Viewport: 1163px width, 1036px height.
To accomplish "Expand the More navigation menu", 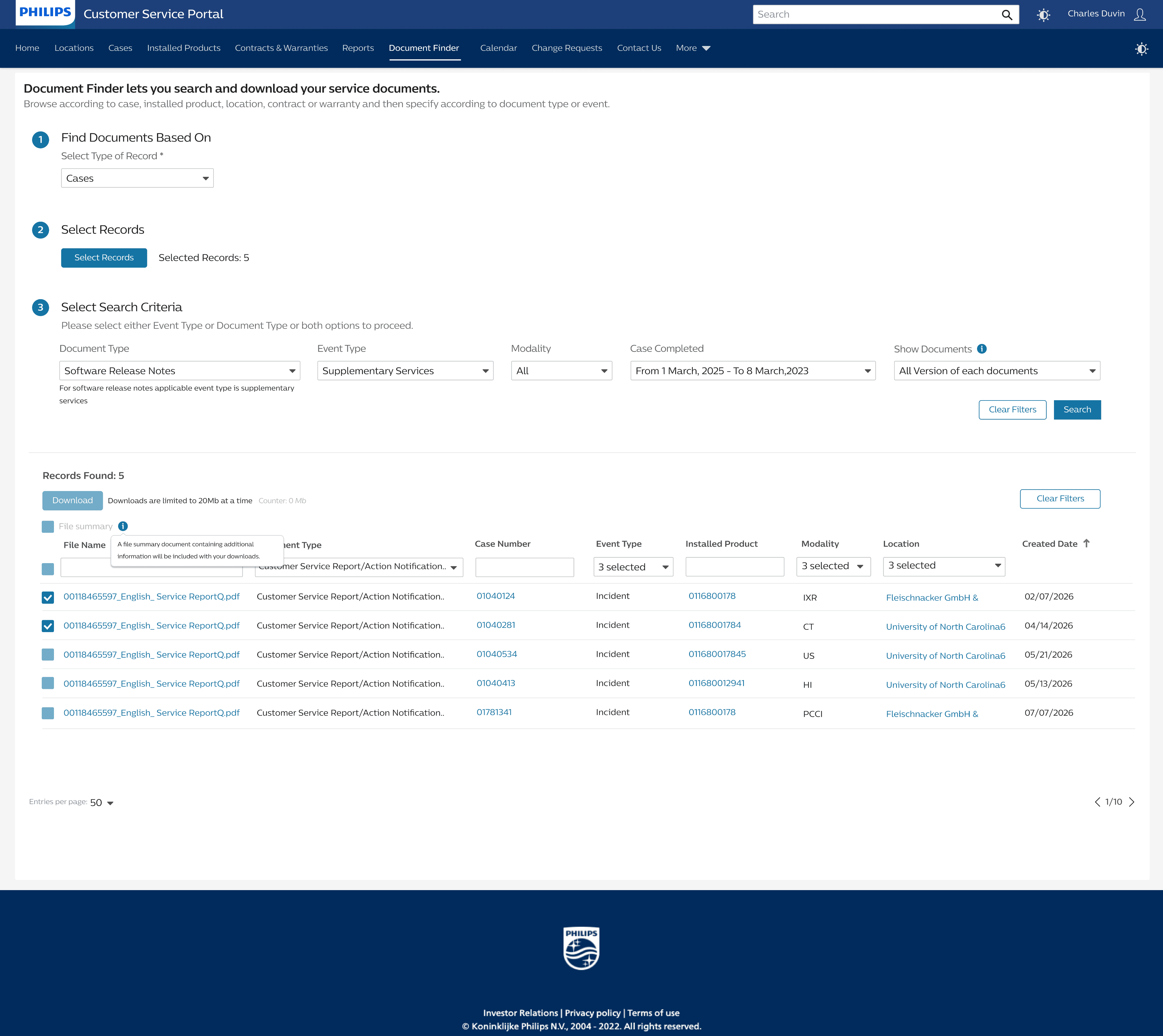I will click(693, 48).
